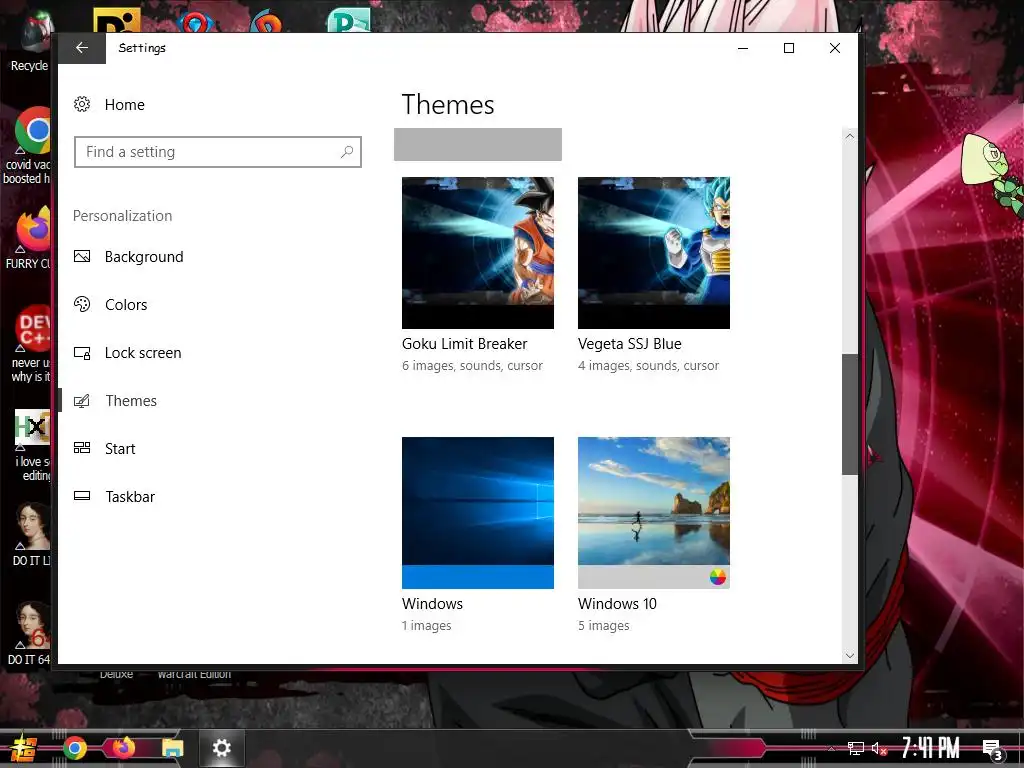Viewport: 1024px width, 768px height.
Task: Open Chrome from the taskbar
Action: coord(75,748)
